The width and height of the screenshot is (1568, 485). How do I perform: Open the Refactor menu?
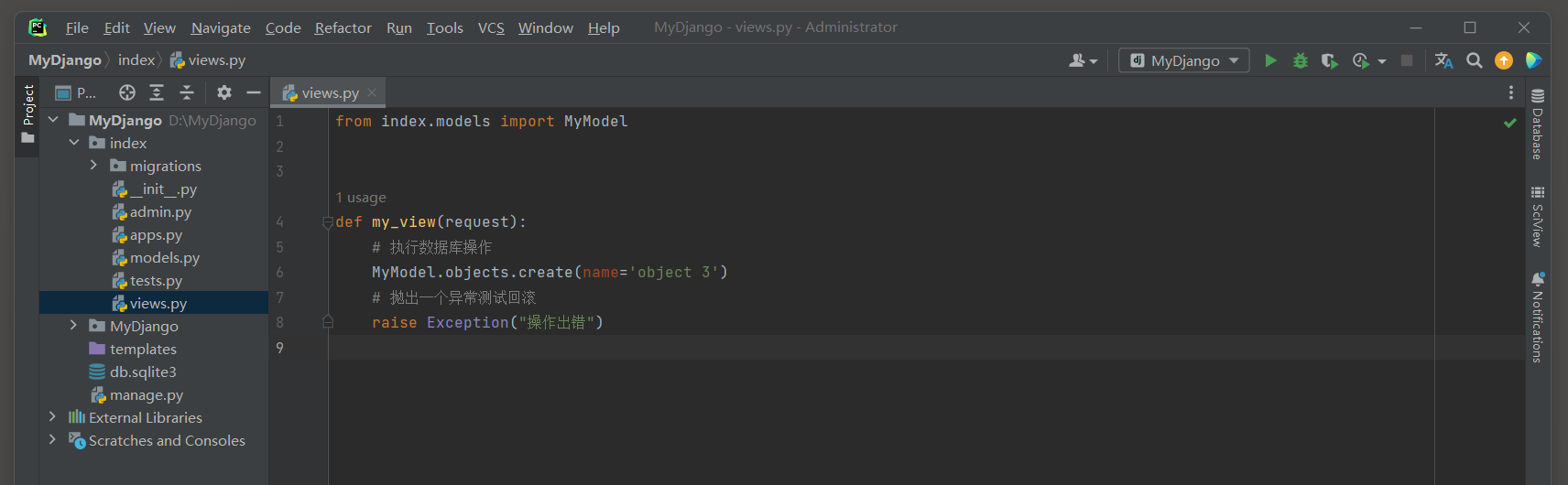coord(343,27)
